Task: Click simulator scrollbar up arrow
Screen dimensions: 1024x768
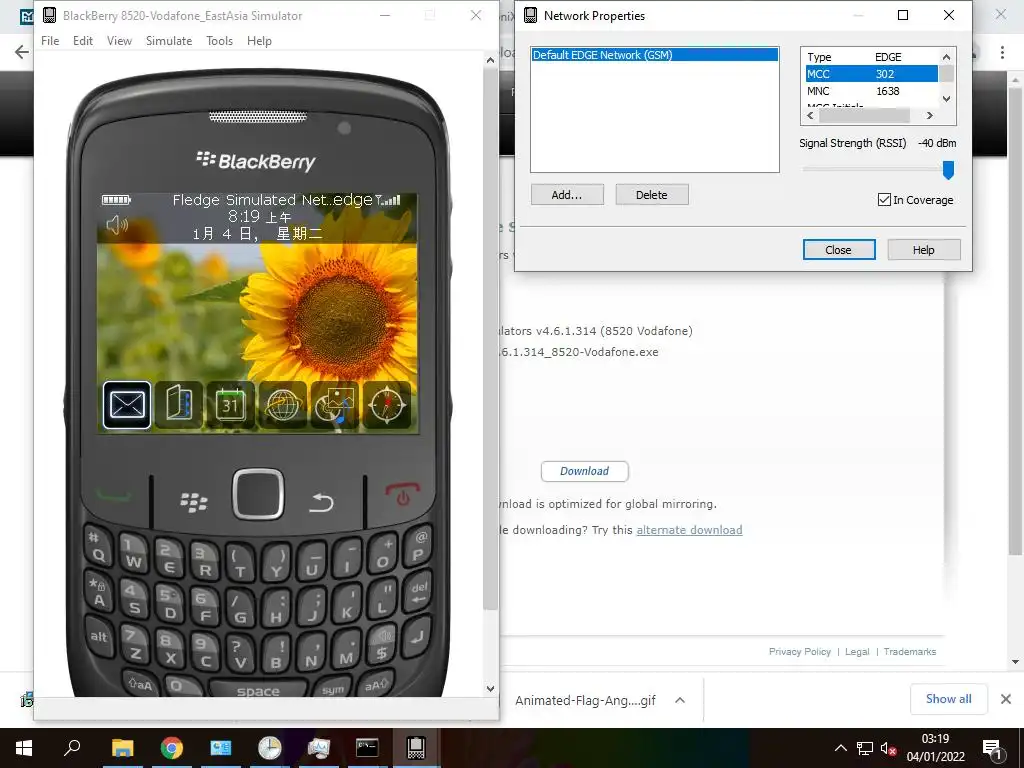Action: pos(490,60)
